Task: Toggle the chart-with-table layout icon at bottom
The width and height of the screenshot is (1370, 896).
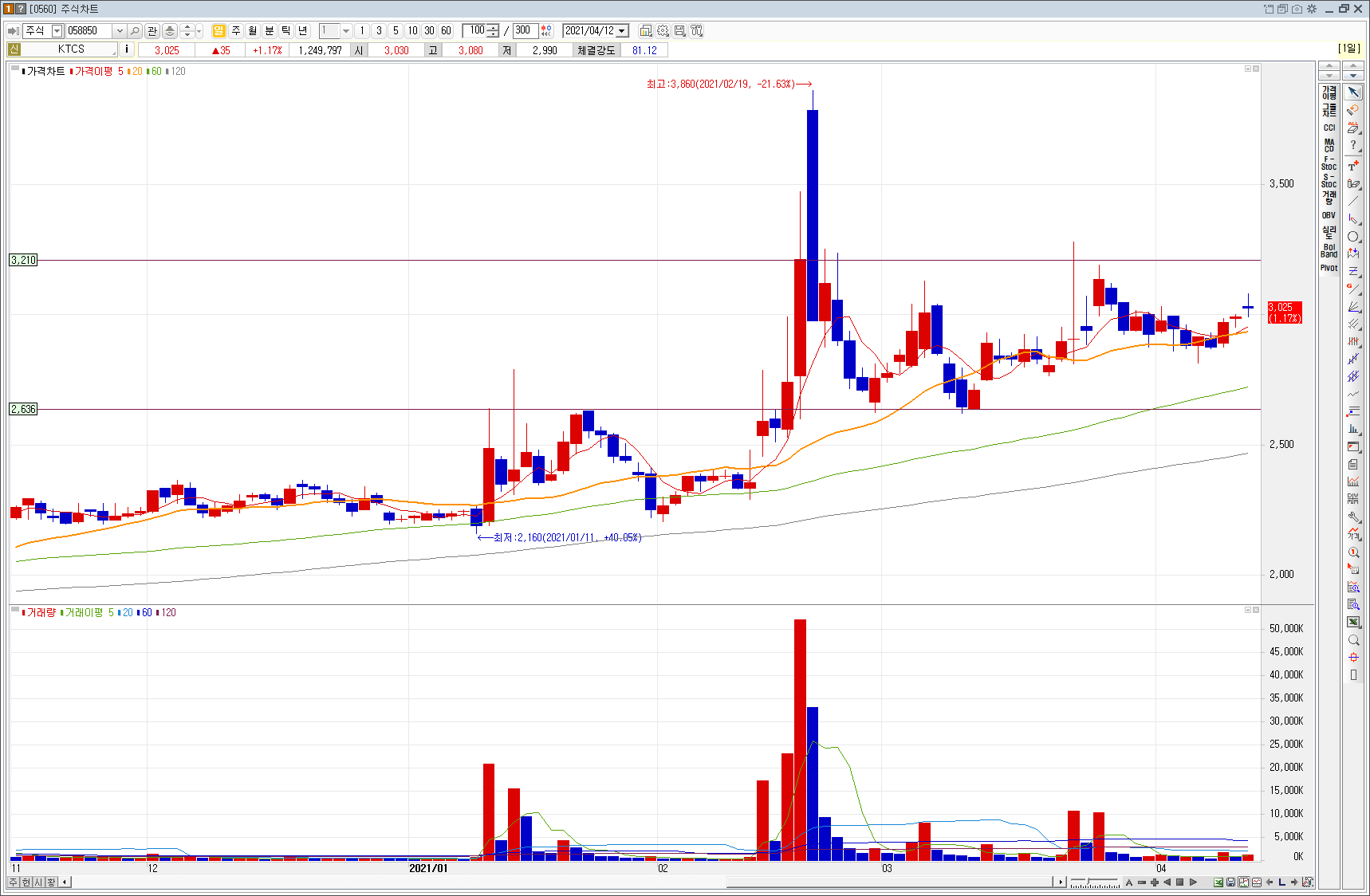Action: tap(1257, 882)
